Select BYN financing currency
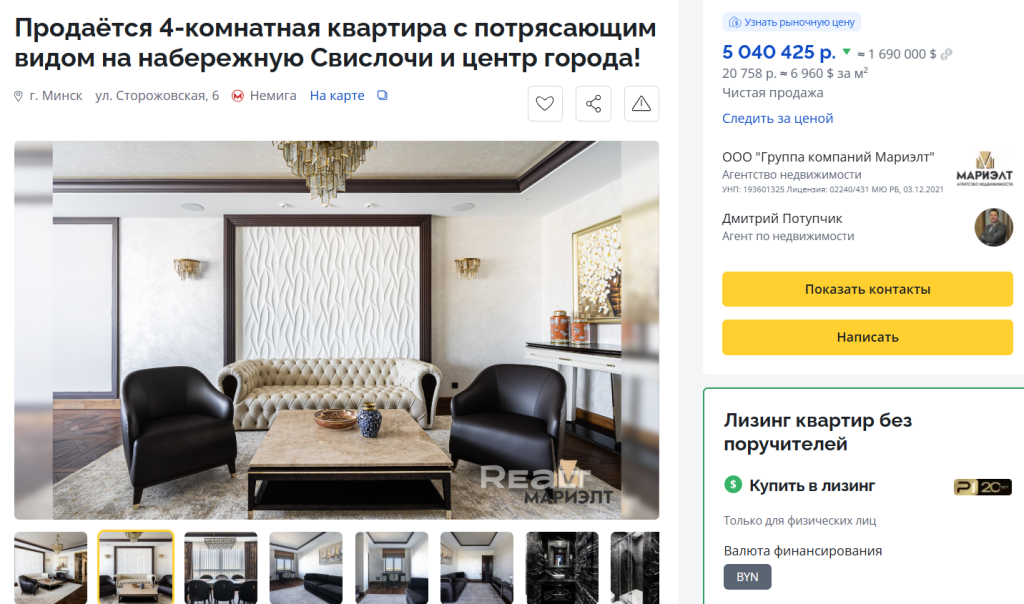Image resolution: width=1024 pixels, height=604 pixels. coord(747,577)
